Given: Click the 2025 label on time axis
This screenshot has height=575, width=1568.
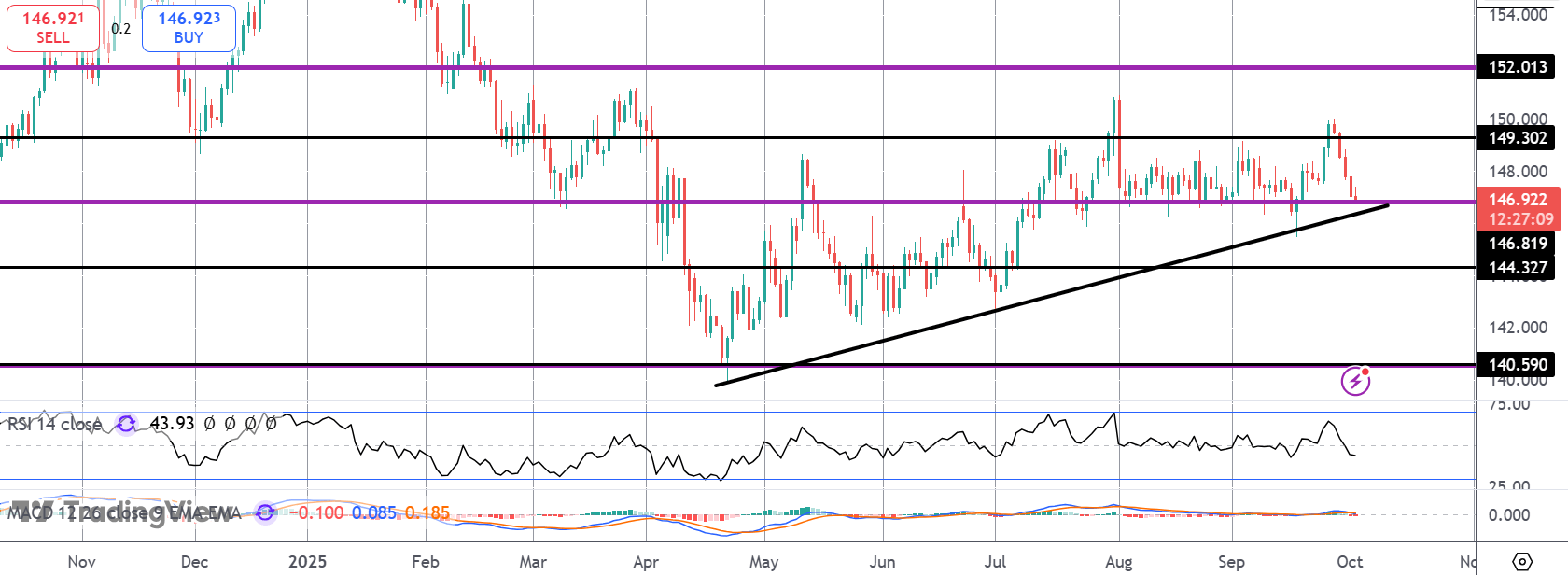Looking at the screenshot, I should pyautogui.click(x=307, y=561).
